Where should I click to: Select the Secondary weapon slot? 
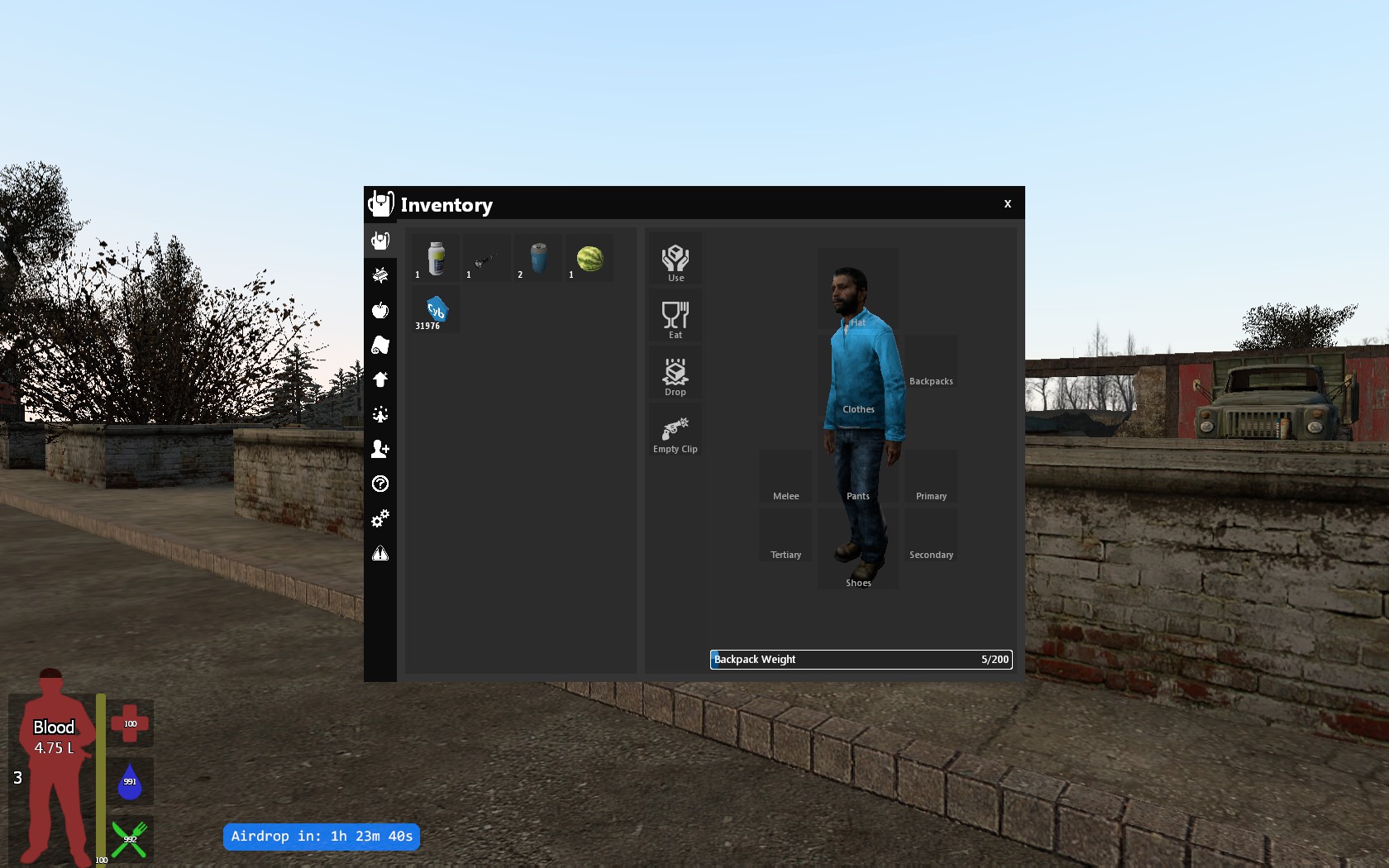click(x=931, y=535)
